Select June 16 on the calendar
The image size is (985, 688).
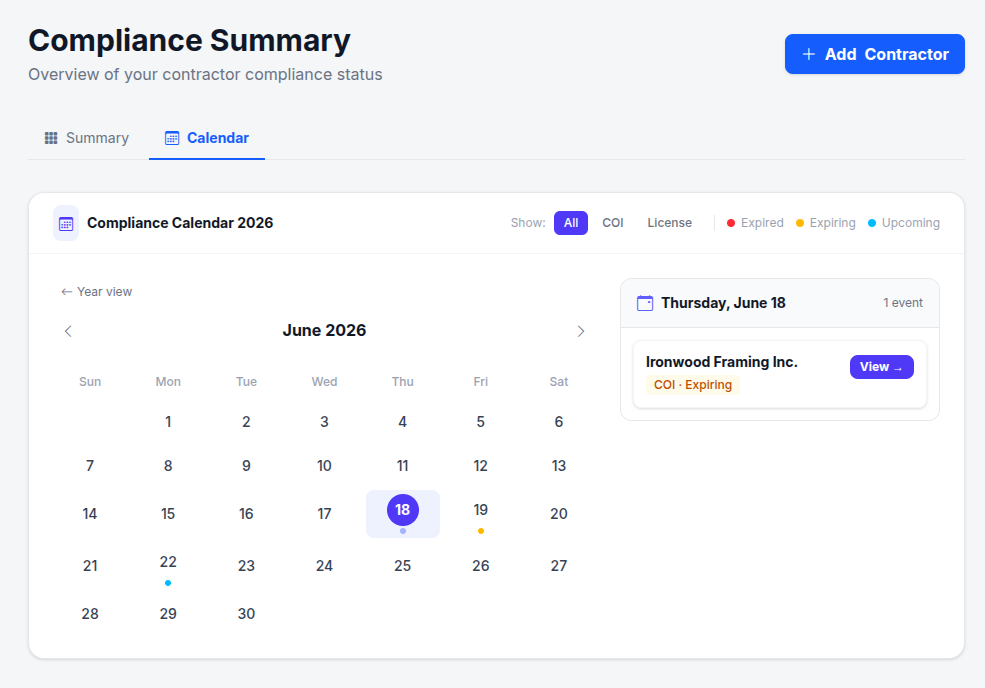[x=246, y=514]
